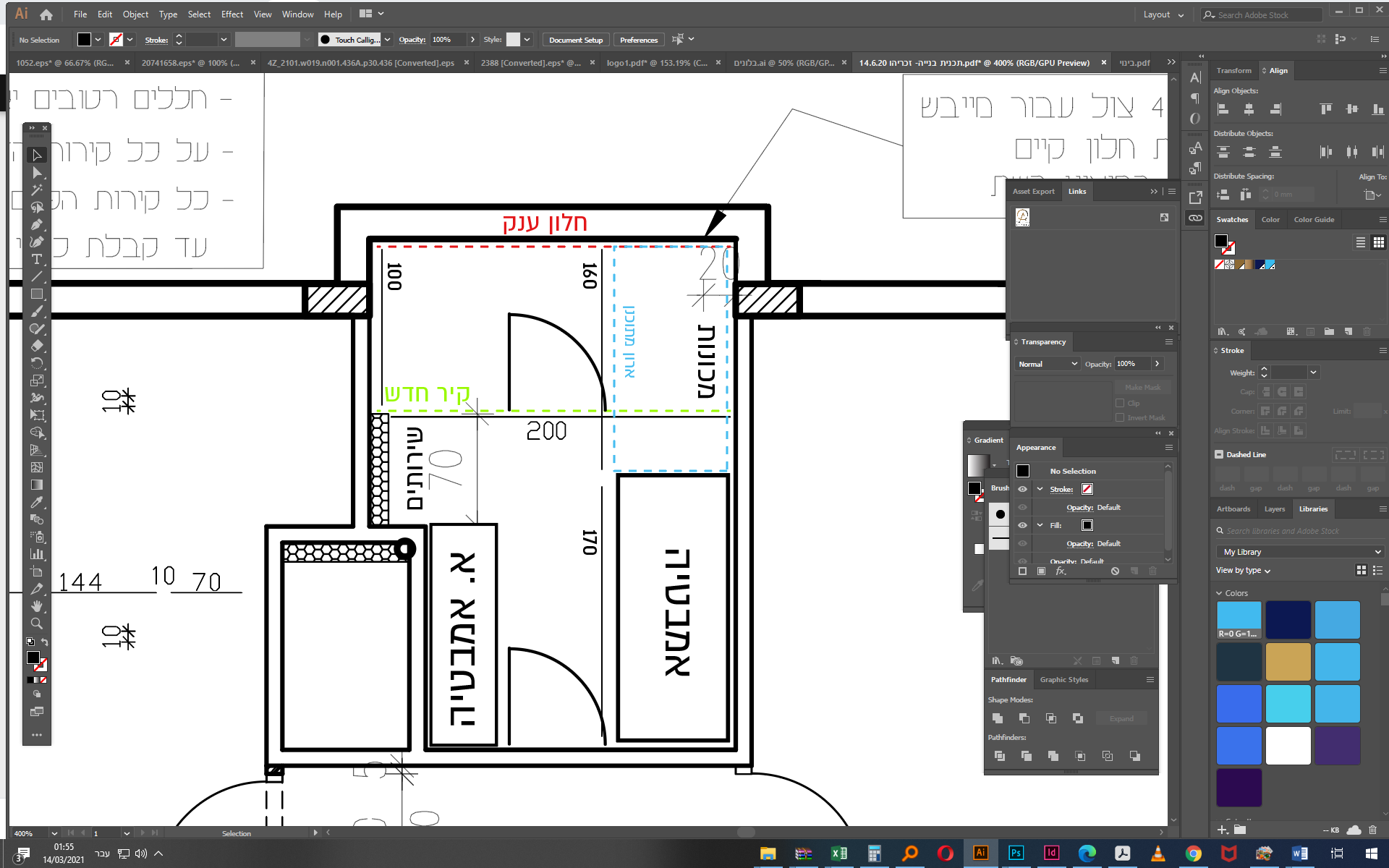The width and height of the screenshot is (1389, 868).
Task: Switch to the Layers tab
Action: click(x=1274, y=509)
